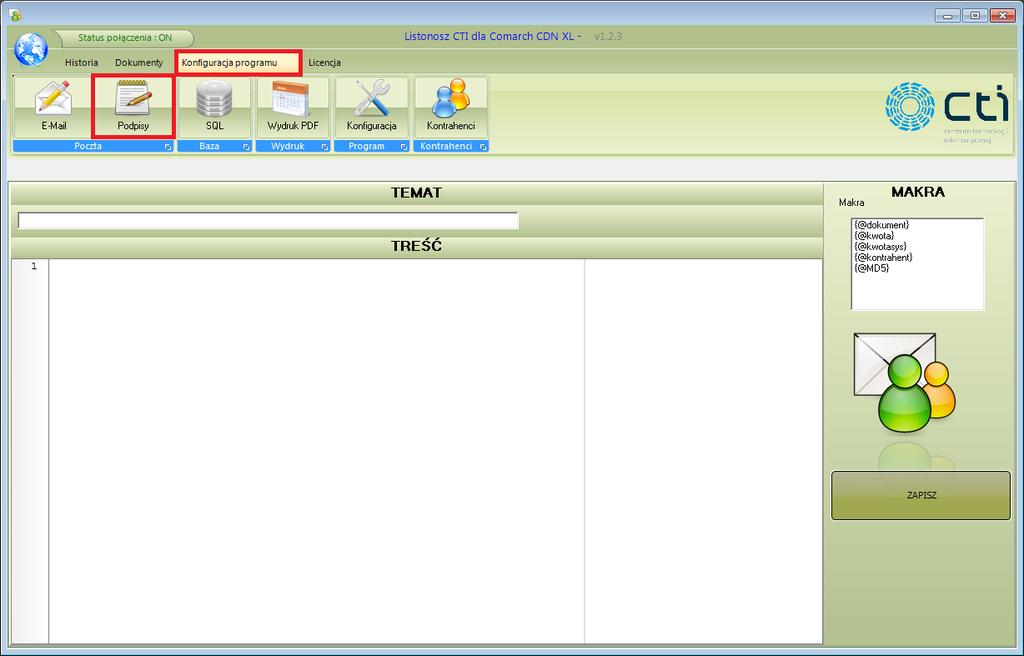Focus the TEMAT subject input field
This screenshot has width=1024, height=656.
pyautogui.click(x=268, y=221)
